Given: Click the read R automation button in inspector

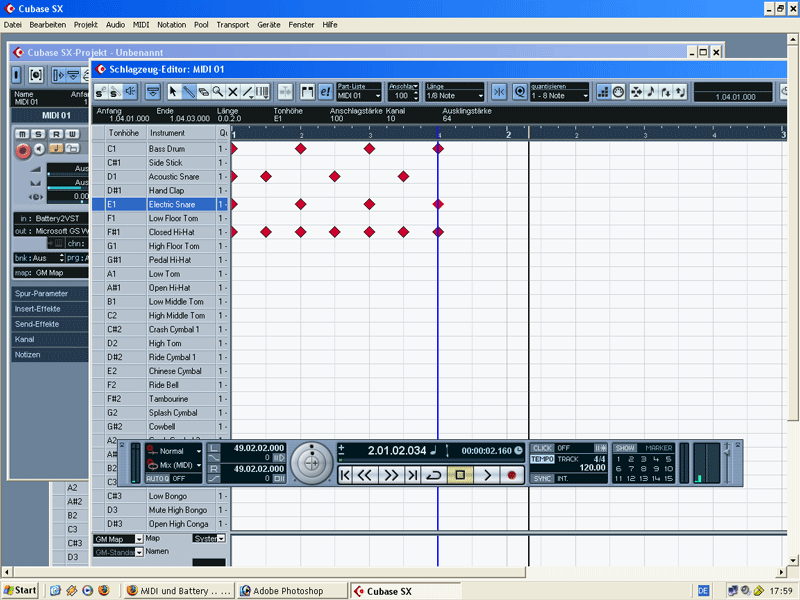Looking at the screenshot, I should coord(56,134).
